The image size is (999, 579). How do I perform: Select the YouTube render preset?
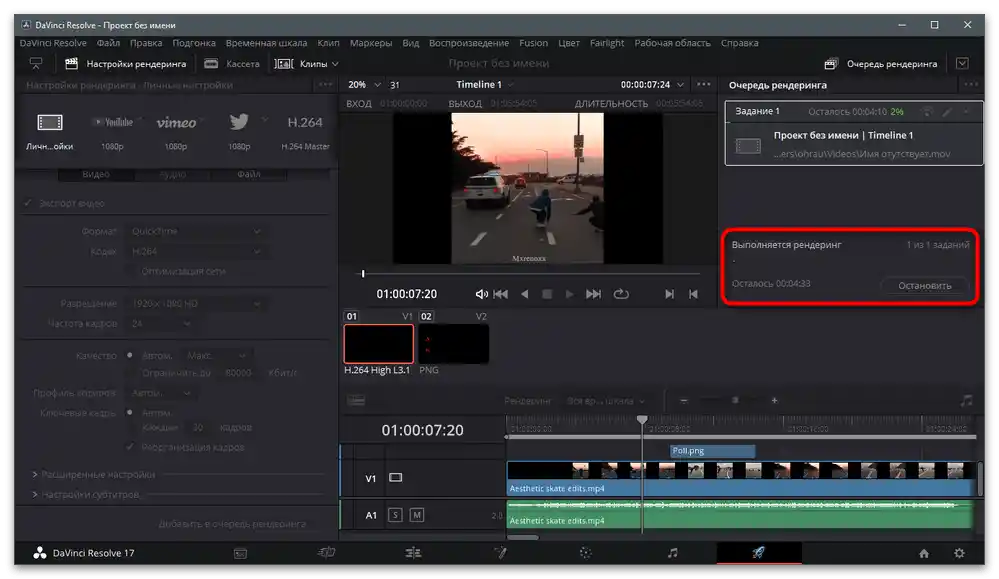[x=113, y=122]
